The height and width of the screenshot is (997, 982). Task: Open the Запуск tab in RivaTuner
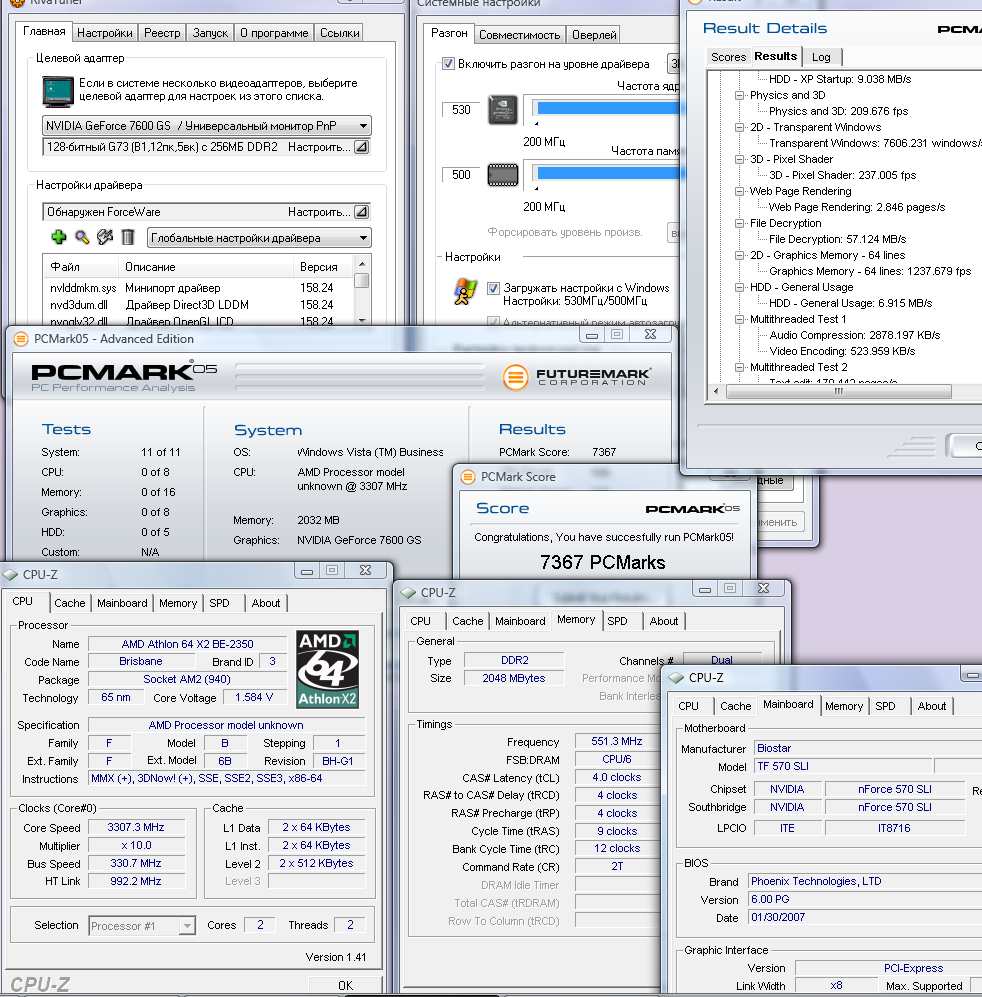(x=210, y=33)
